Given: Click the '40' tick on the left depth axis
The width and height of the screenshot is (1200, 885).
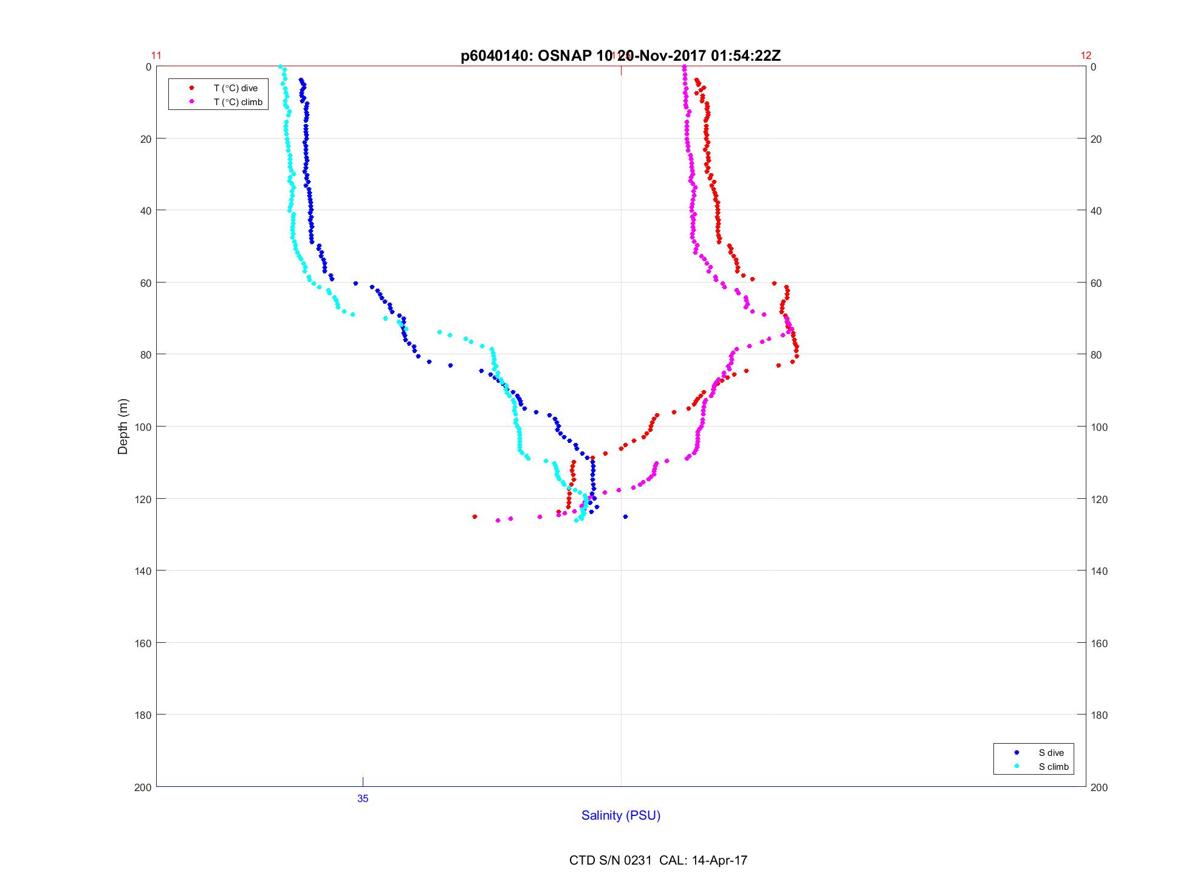Looking at the screenshot, I should point(145,211).
